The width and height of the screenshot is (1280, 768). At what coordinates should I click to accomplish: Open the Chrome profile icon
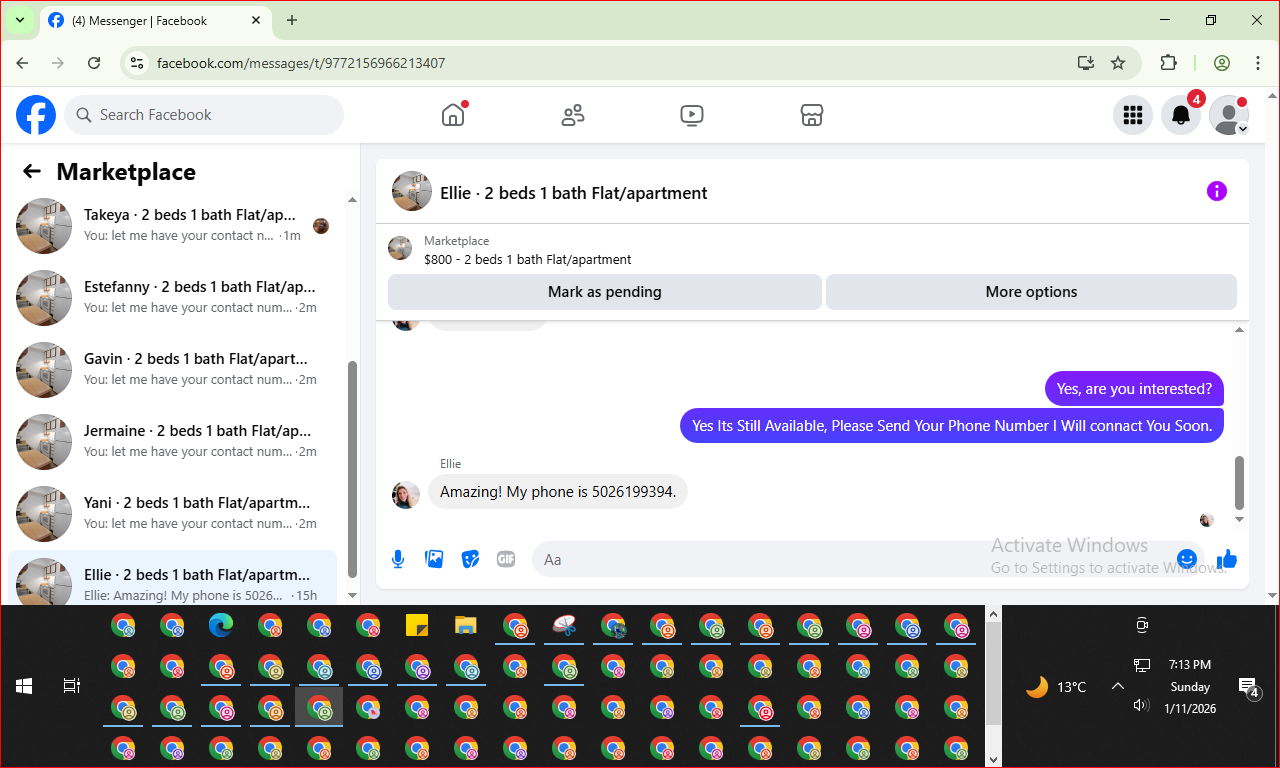pos(1222,63)
